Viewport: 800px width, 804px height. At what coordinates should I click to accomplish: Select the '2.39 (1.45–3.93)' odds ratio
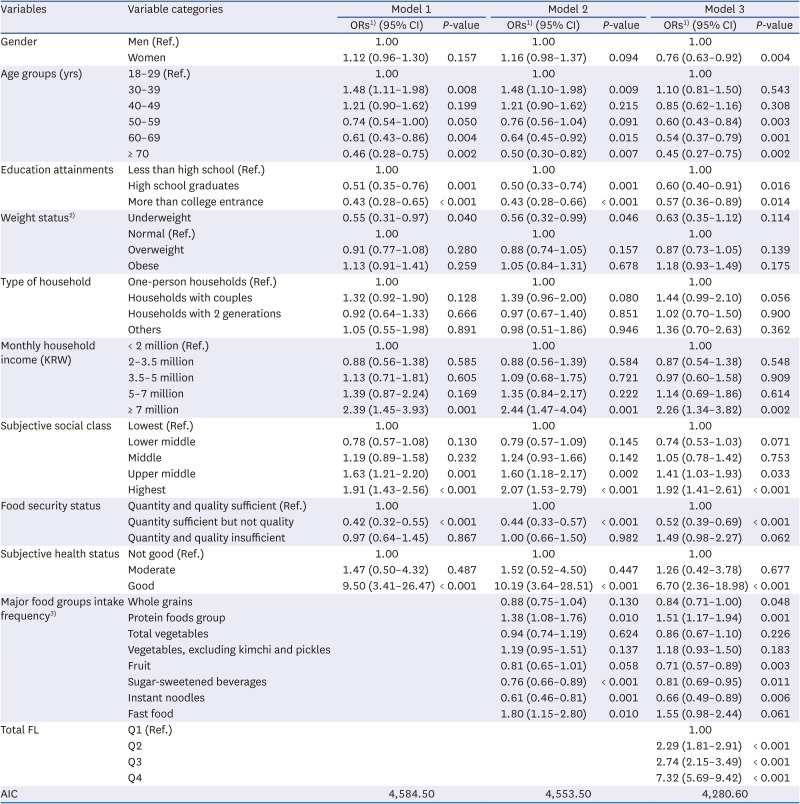click(385, 409)
